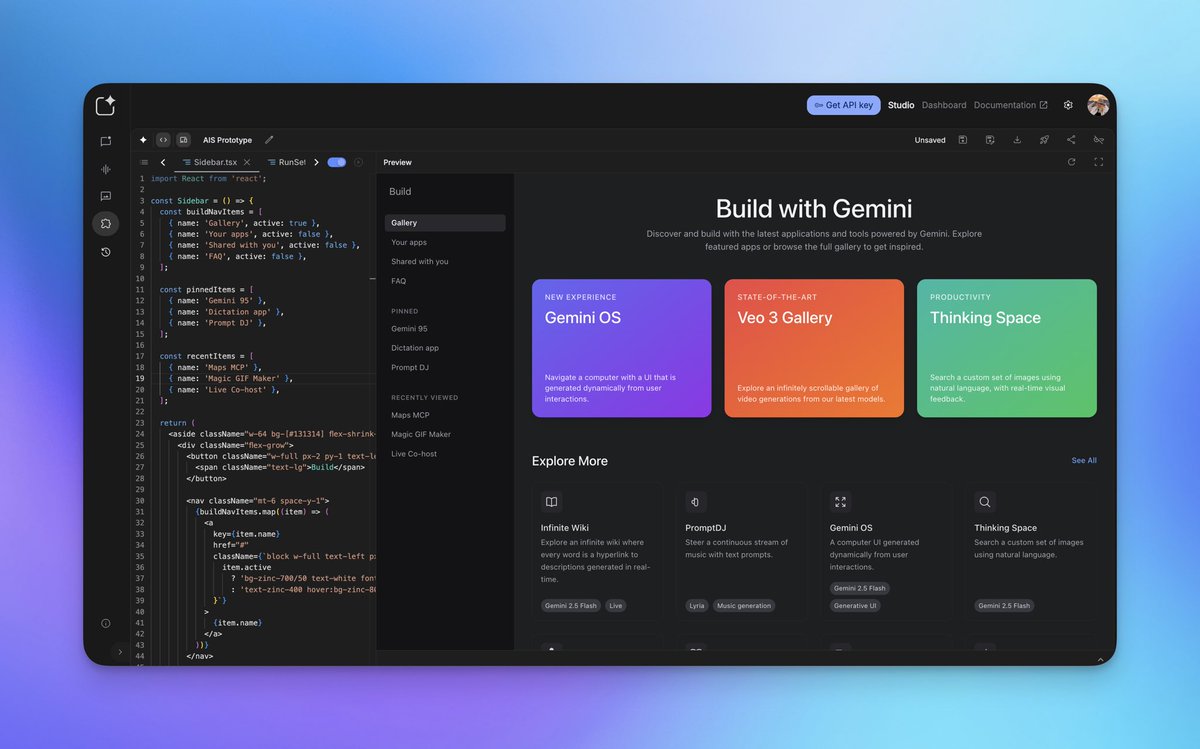
Task: Click the rocket deploy icon
Action: [x=1044, y=140]
